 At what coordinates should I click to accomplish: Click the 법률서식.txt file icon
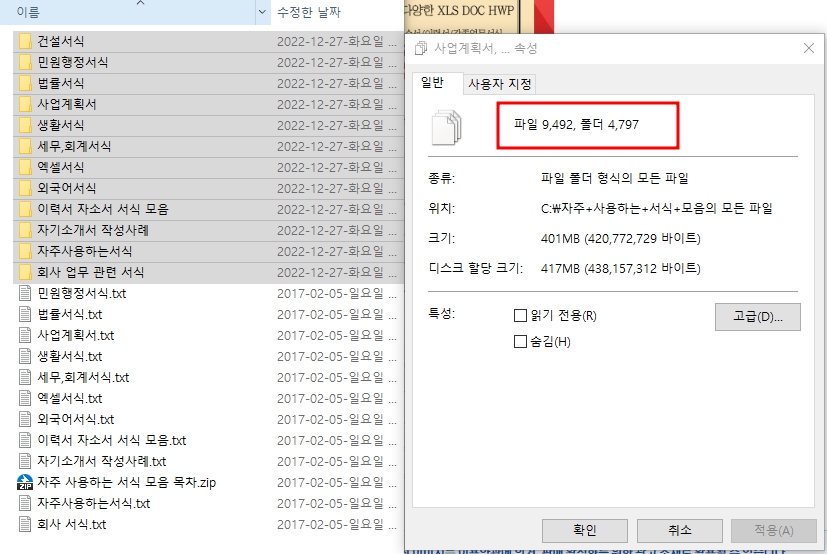pos(25,314)
